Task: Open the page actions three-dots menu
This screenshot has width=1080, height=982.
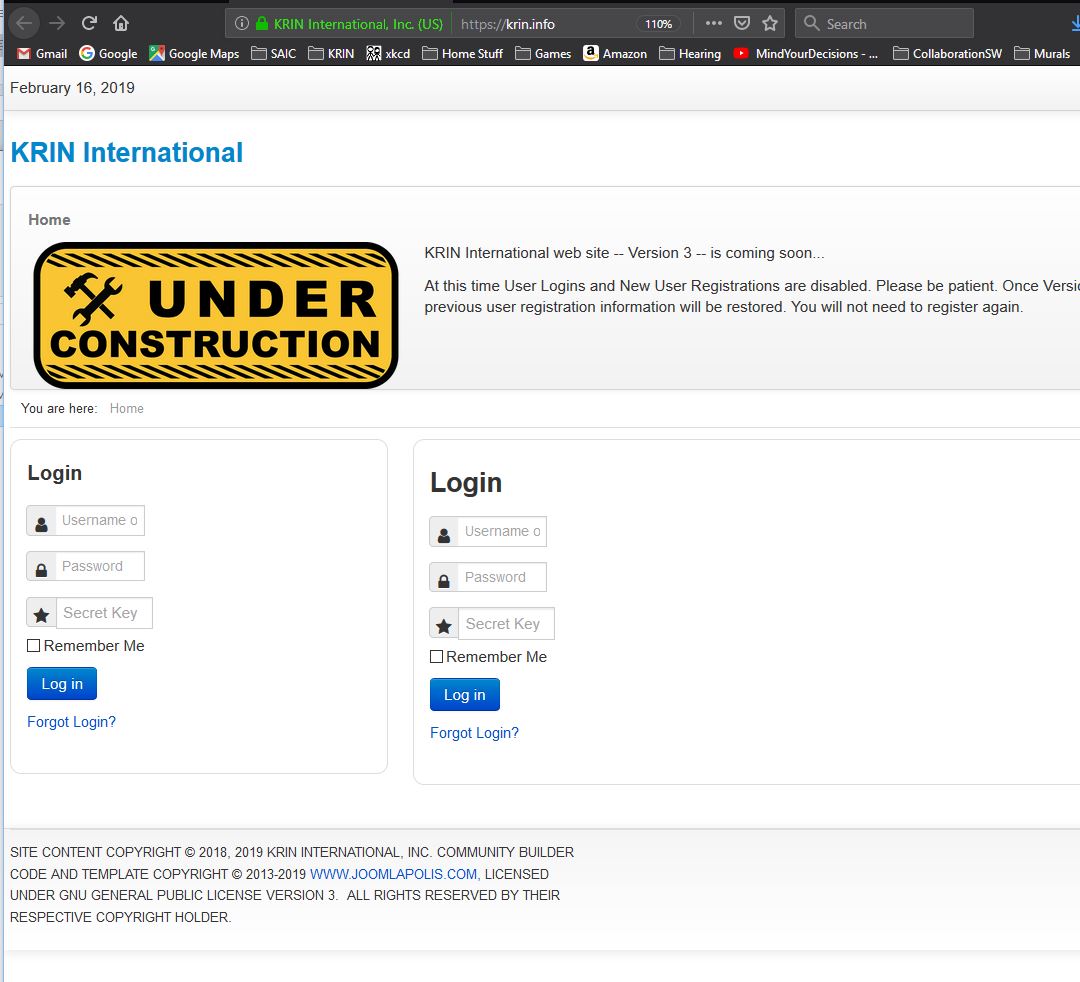Action: pyautogui.click(x=714, y=23)
